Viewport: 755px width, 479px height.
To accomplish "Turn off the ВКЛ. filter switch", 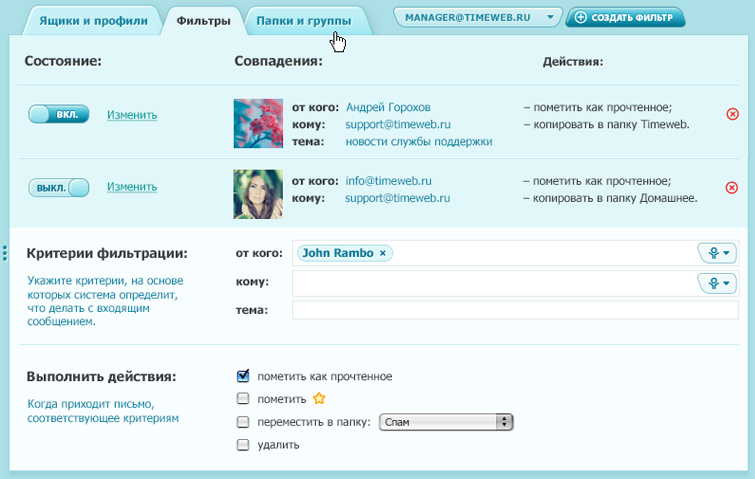I will tap(59, 115).
